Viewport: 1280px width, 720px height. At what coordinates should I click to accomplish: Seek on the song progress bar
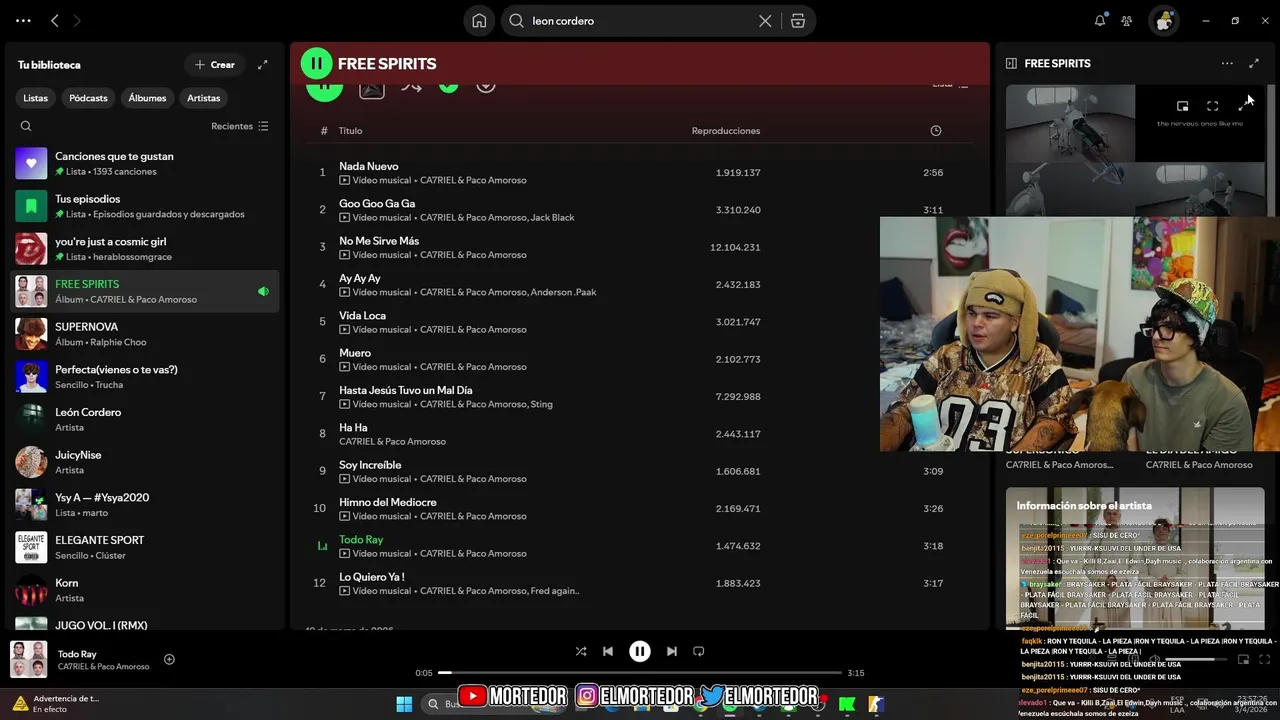[640, 673]
